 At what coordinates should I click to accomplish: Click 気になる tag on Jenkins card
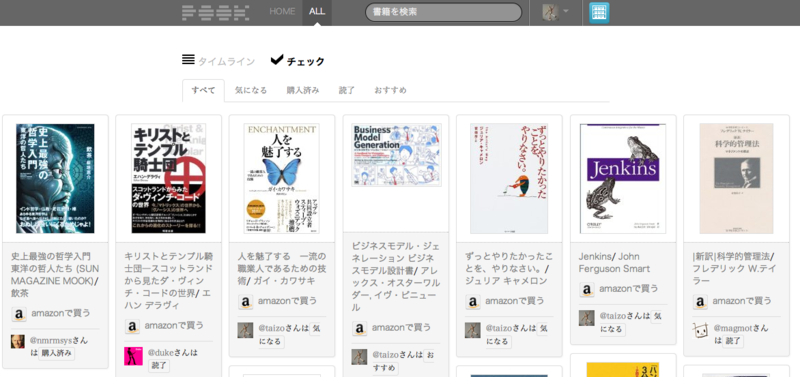click(x=630, y=323)
